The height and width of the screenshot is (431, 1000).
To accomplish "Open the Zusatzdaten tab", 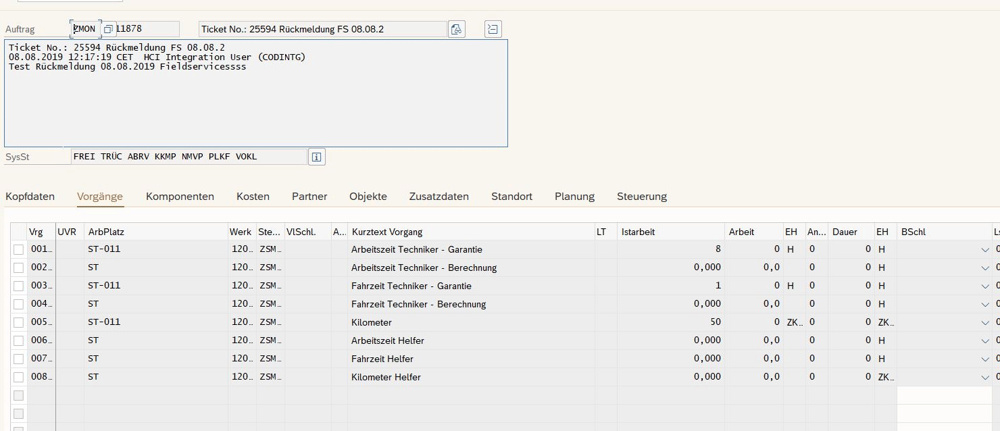I will click(x=439, y=196).
